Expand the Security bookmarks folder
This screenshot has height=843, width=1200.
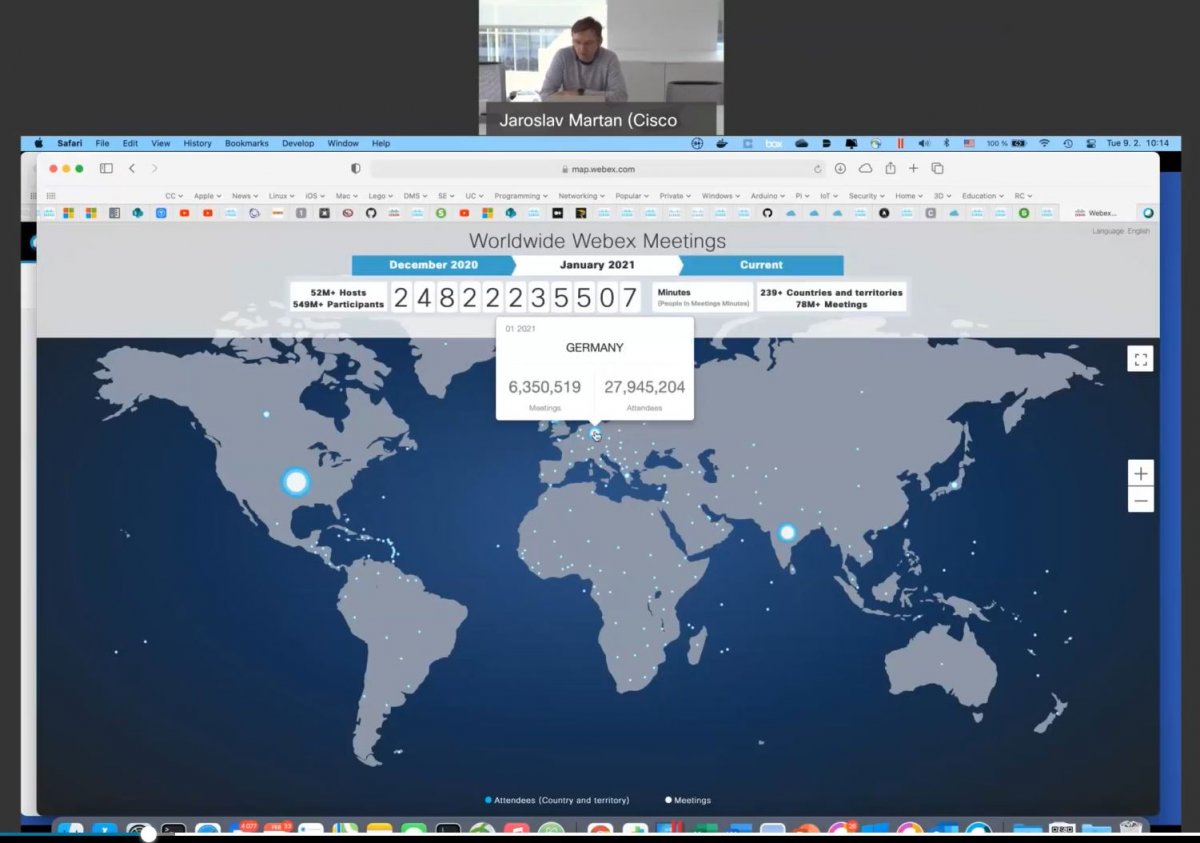pos(865,196)
